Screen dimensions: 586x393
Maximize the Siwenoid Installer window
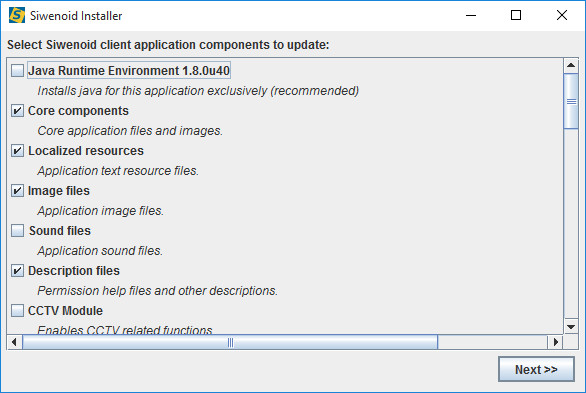click(x=516, y=15)
